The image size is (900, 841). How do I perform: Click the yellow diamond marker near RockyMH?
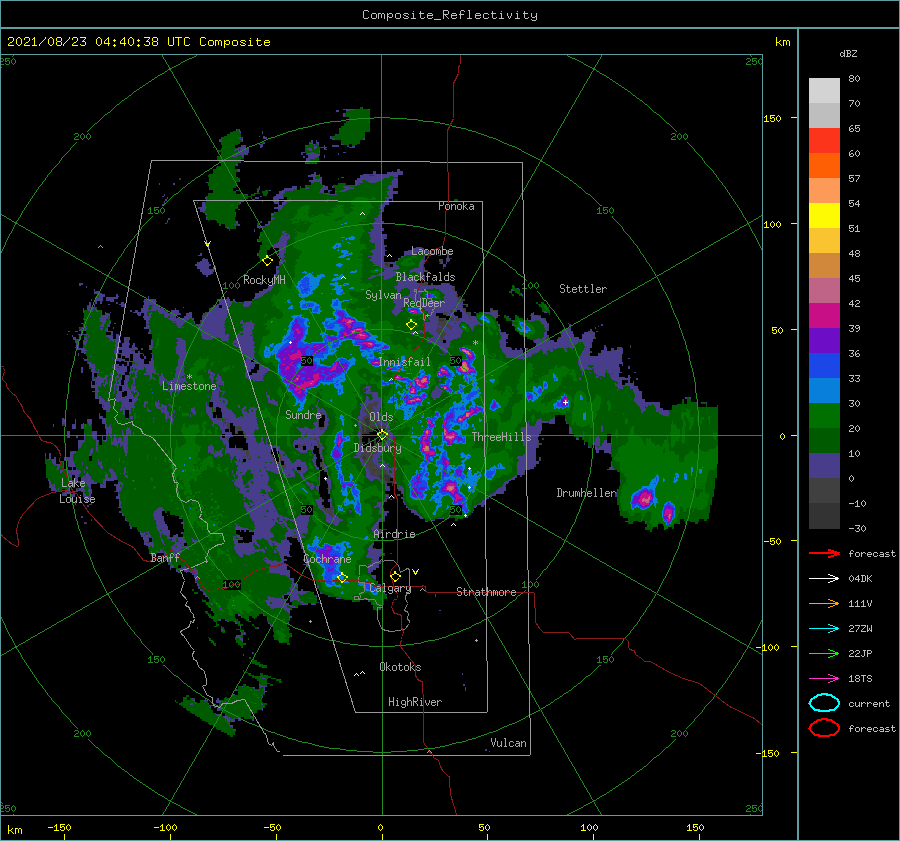pyautogui.click(x=267, y=261)
